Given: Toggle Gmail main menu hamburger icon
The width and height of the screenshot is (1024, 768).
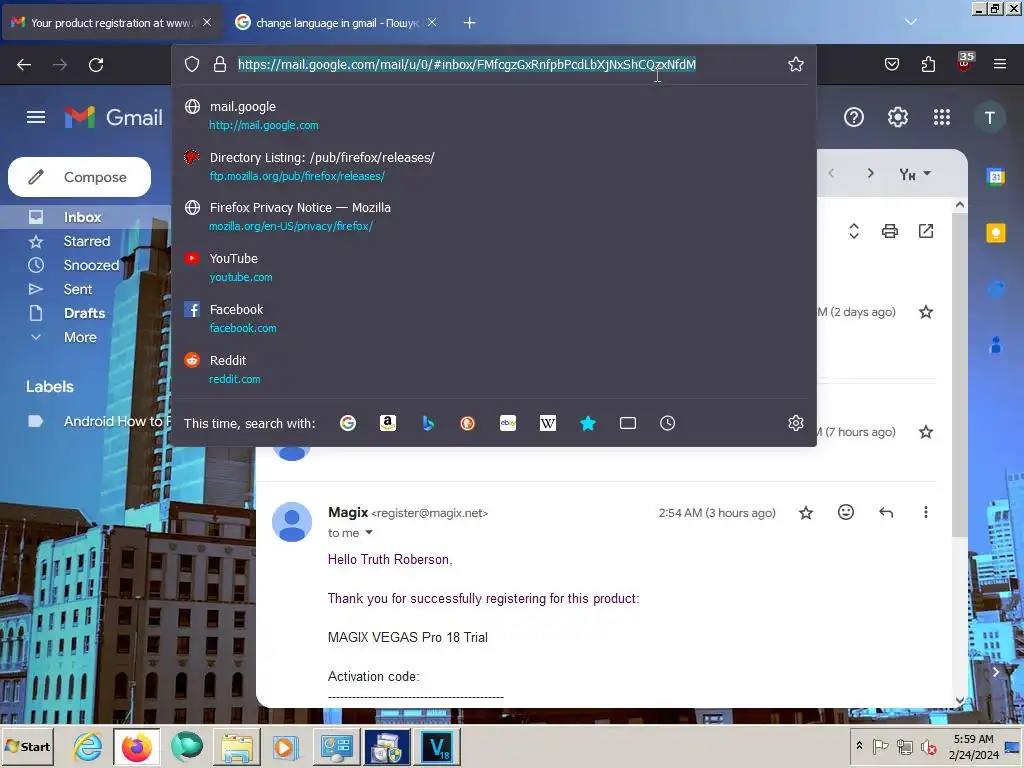Looking at the screenshot, I should [x=36, y=117].
